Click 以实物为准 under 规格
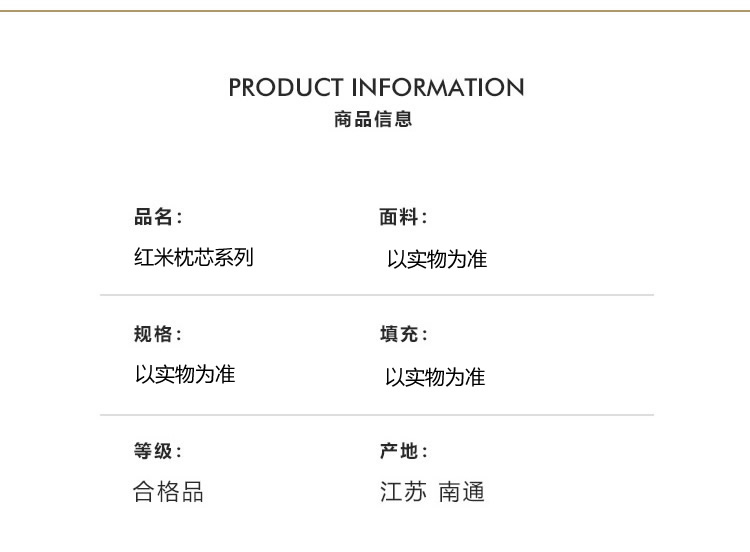This screenshot has height=552, width=750. [185, 374]
